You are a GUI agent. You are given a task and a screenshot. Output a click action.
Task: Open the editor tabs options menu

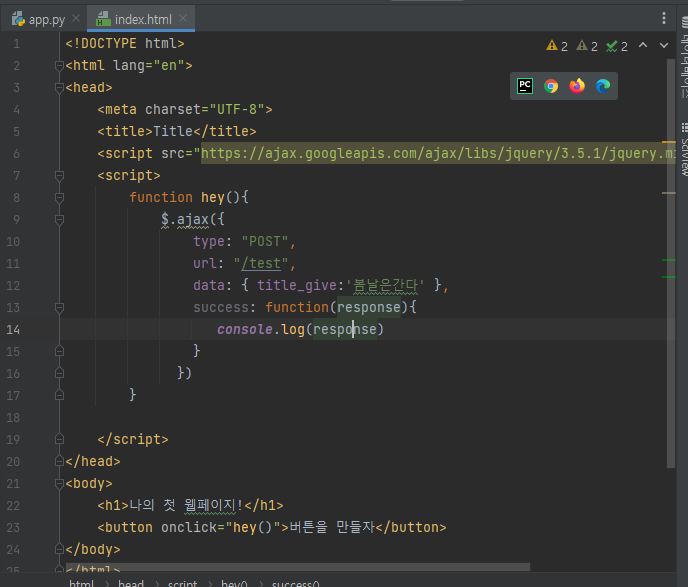click(664, 18)
